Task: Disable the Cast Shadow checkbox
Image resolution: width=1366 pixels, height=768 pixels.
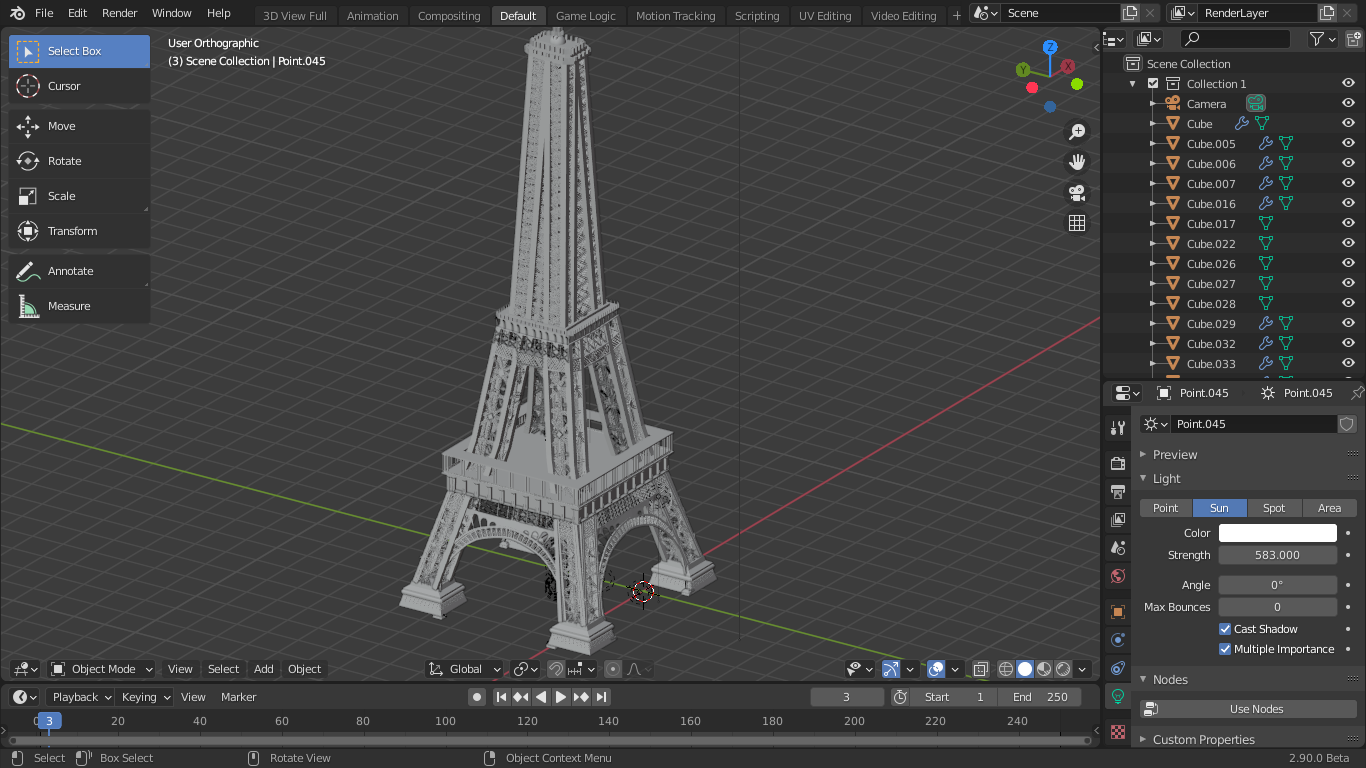Action: pos(1225,629)
